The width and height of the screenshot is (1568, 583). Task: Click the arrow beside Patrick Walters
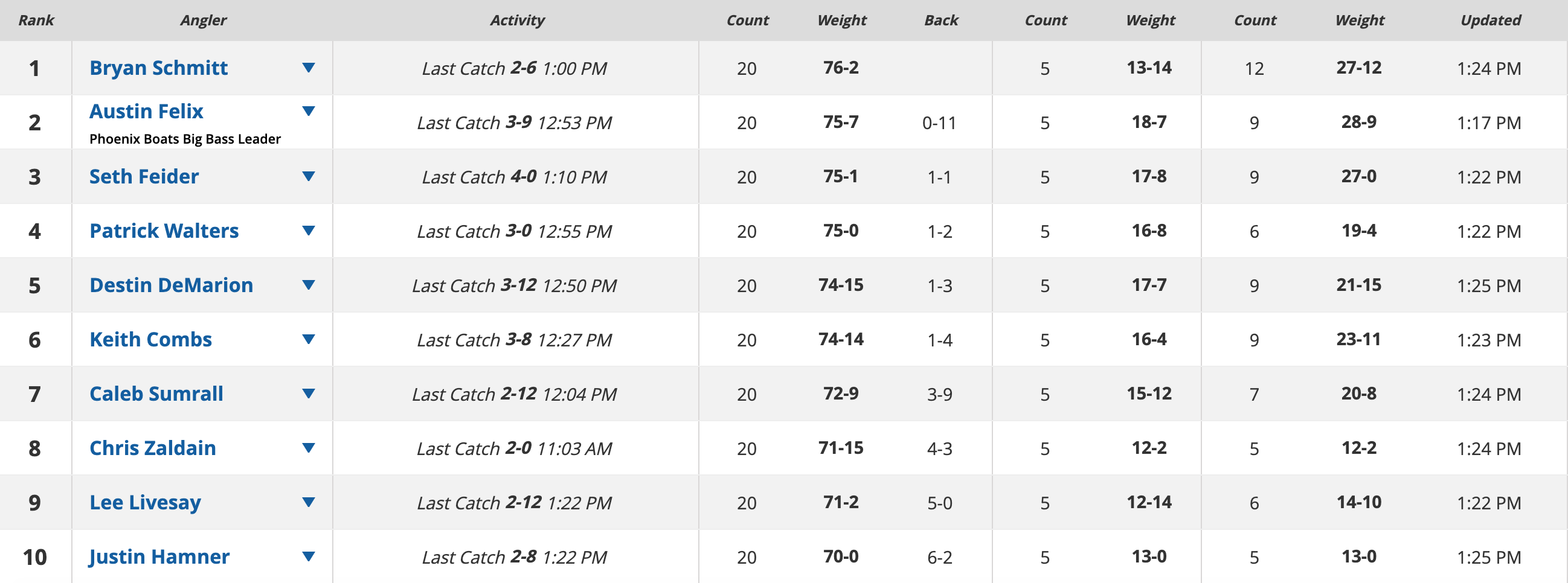point(309,231)
